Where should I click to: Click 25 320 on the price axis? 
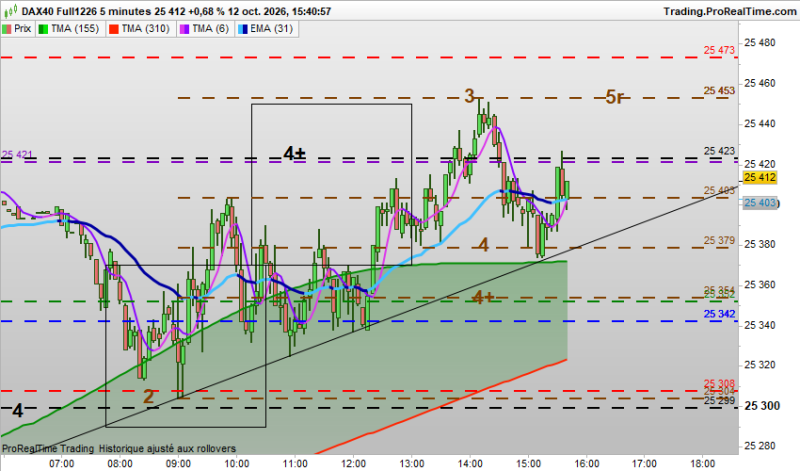(760, 365)
